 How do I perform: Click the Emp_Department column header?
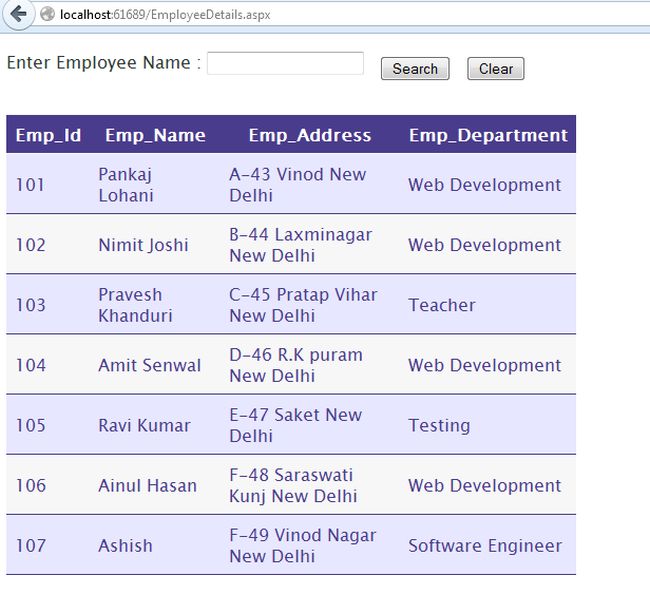click(x=488, y=135)
